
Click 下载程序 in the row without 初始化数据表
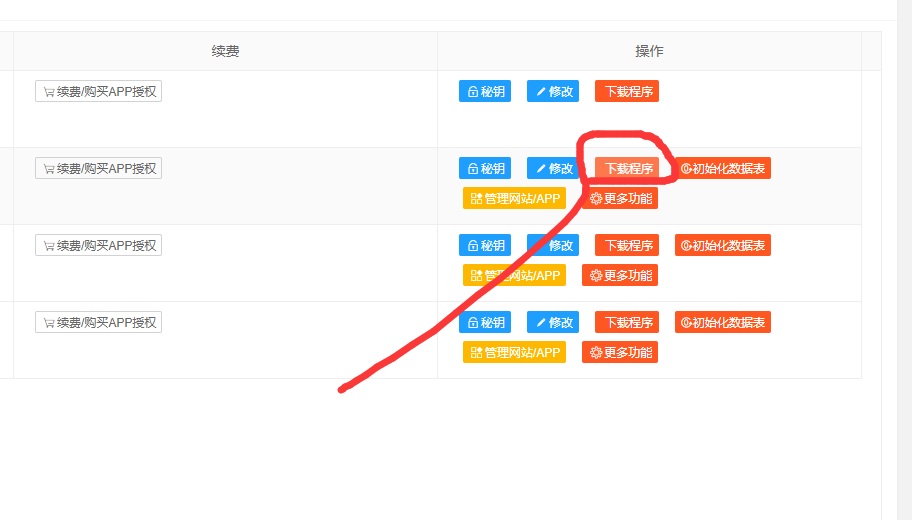tap(627, 91)
